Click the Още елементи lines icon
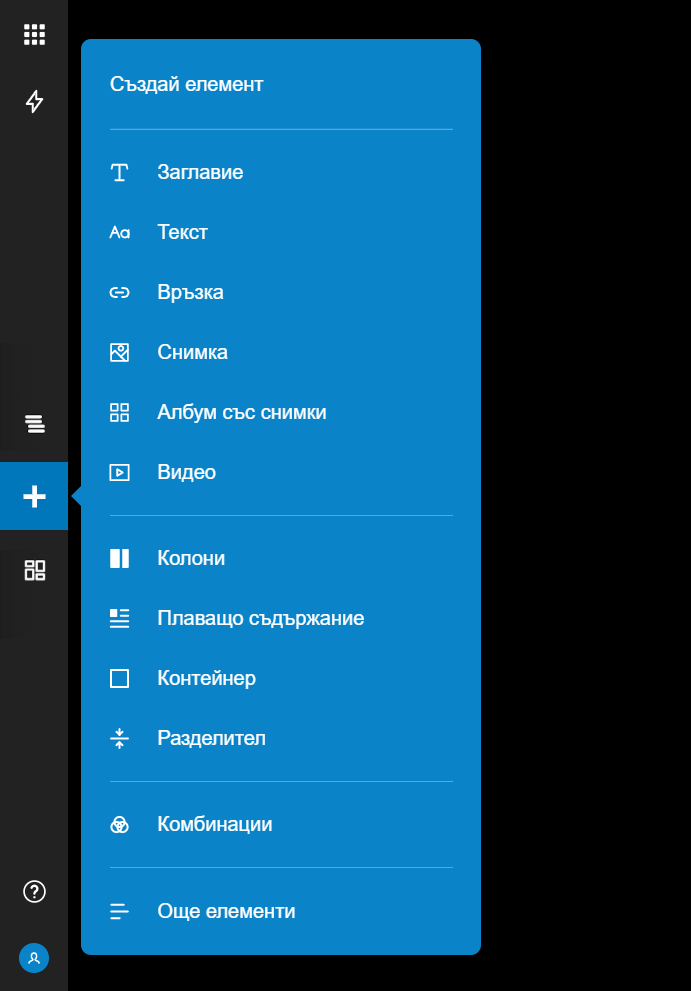Screen dimensions: 691x991 [x=119, y=911]
